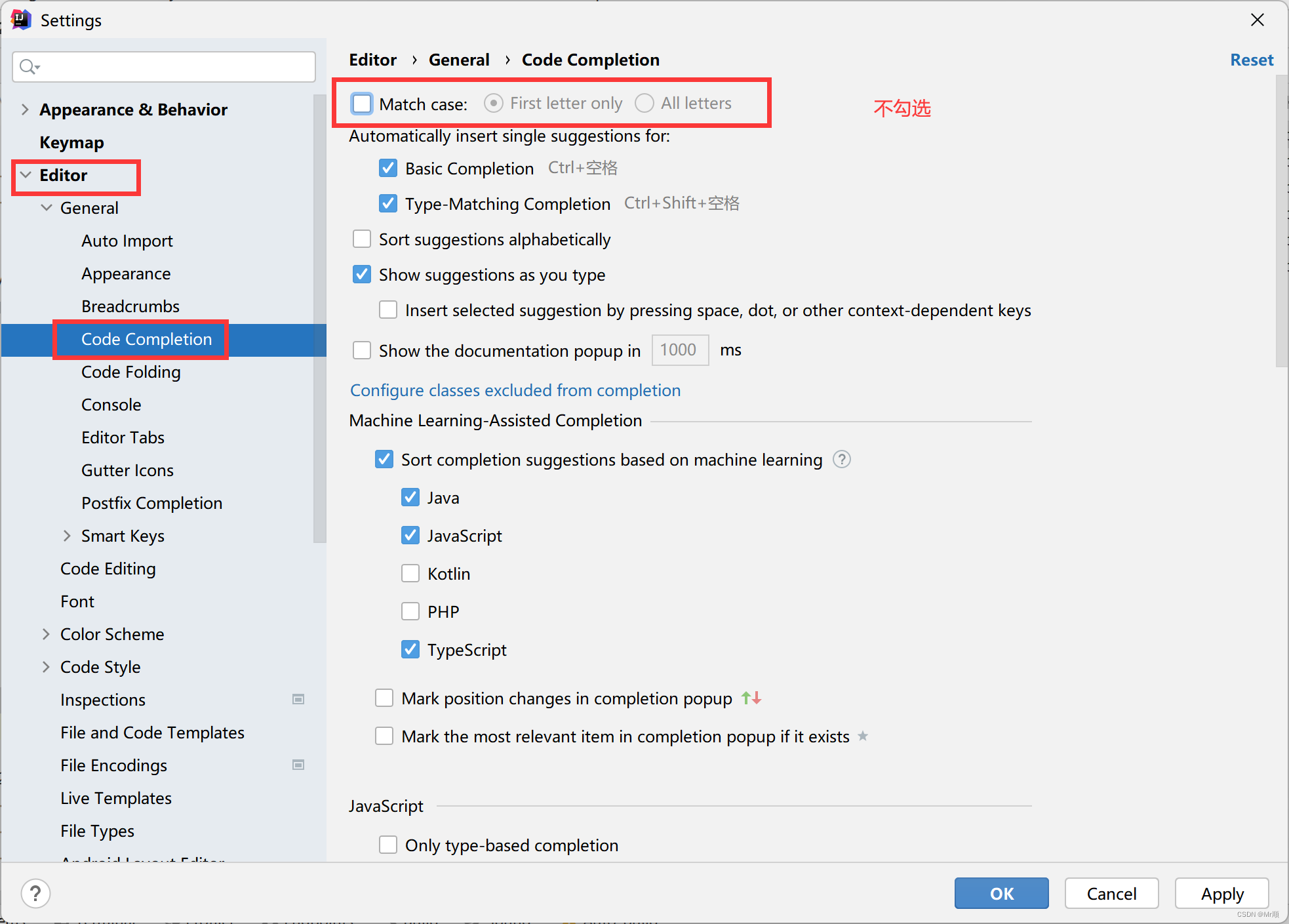The width and height of the screenshot is (1289, 924).
Task: Select the First letter only radio button
Action: pyautogui.click(x=493, y=103)
